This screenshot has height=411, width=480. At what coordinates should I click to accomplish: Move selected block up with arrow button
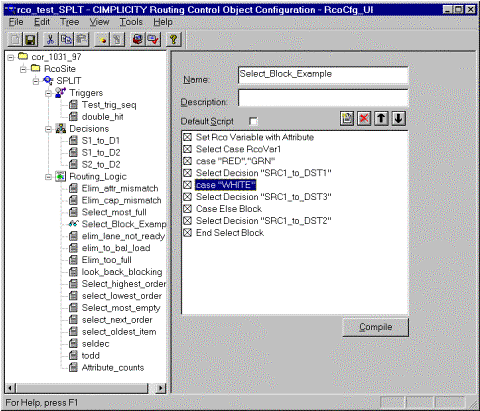[381, 118]
